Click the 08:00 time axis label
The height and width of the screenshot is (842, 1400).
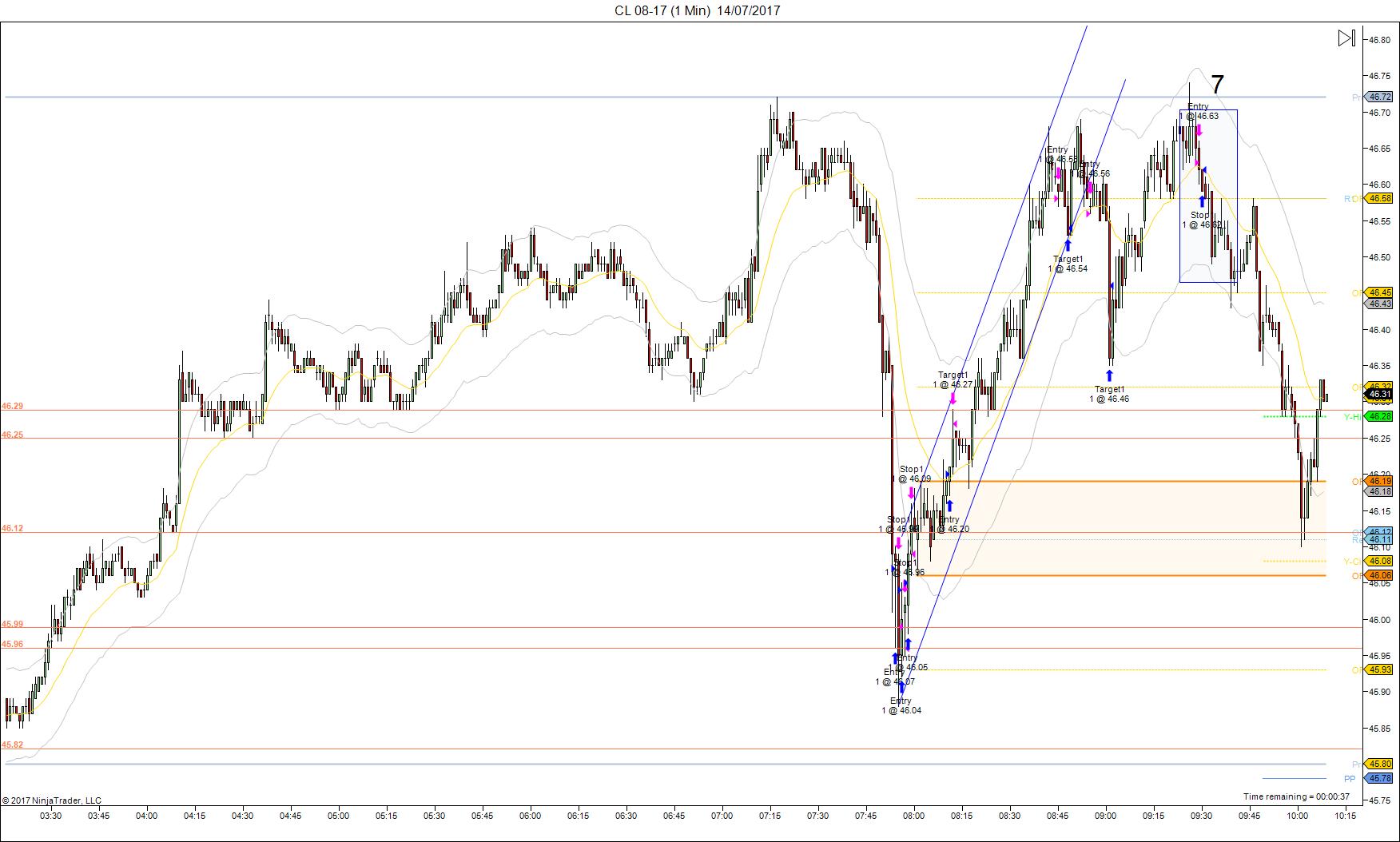pos(913,816)
